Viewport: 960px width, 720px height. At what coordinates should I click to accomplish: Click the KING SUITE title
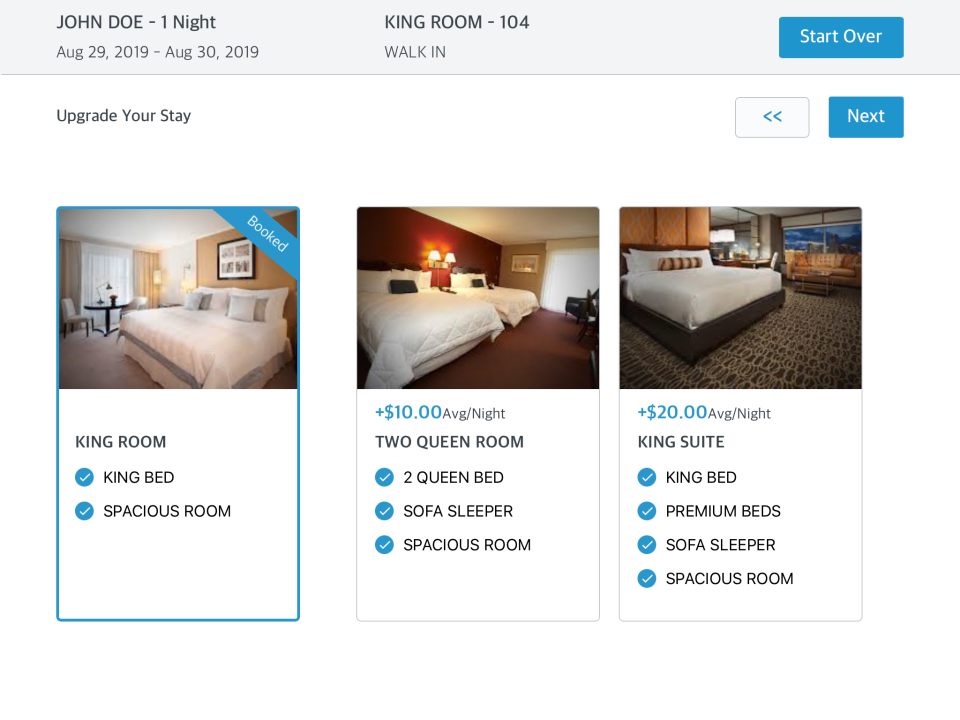[x=681, y=442]
